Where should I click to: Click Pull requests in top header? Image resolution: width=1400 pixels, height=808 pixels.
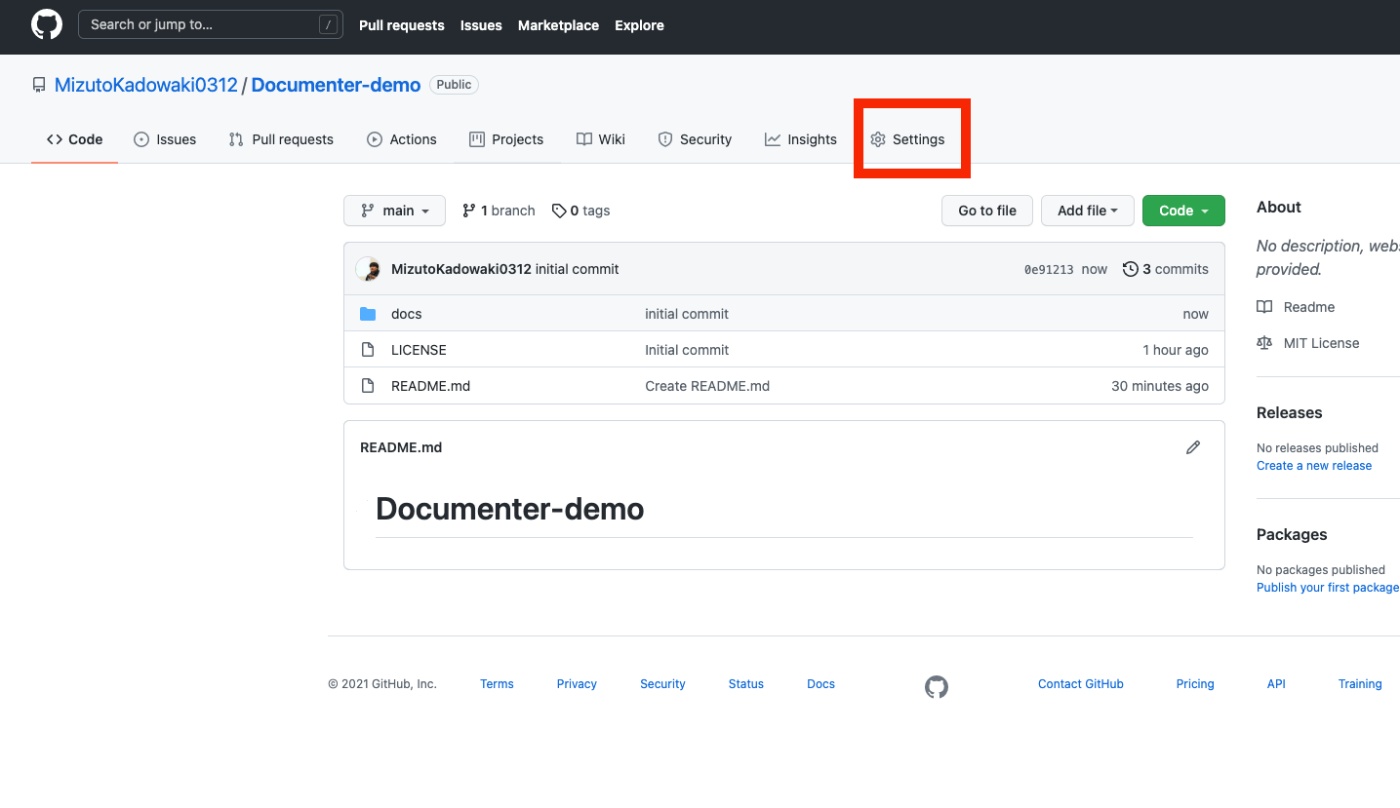tap(402, 25)
